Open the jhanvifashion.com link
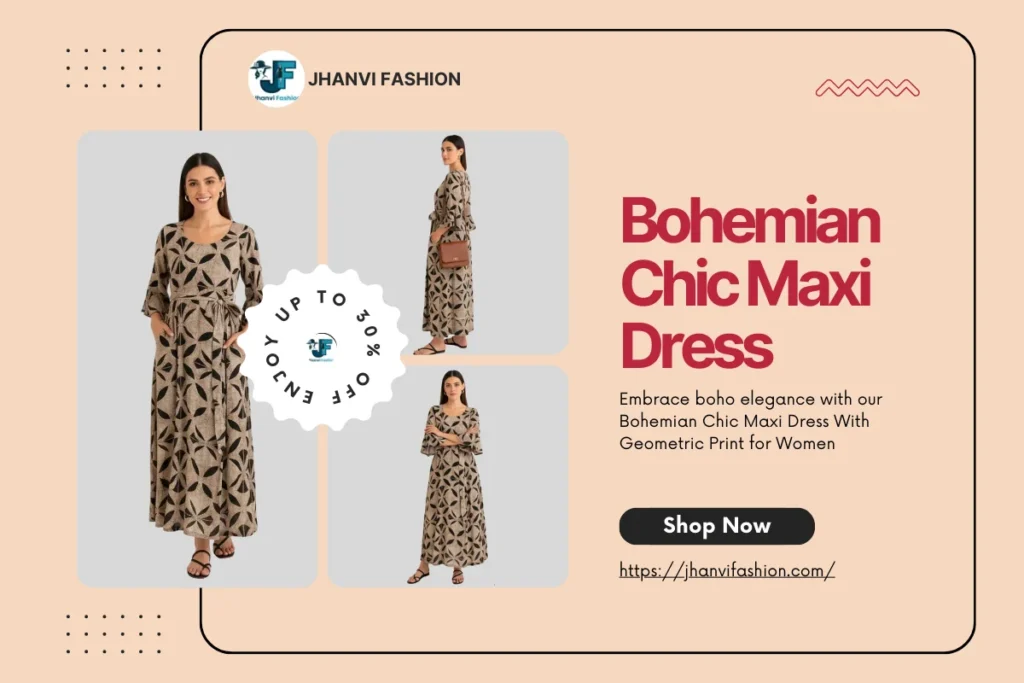The width and height of the screenshot is (1024, 683). (x=727, y=570)
